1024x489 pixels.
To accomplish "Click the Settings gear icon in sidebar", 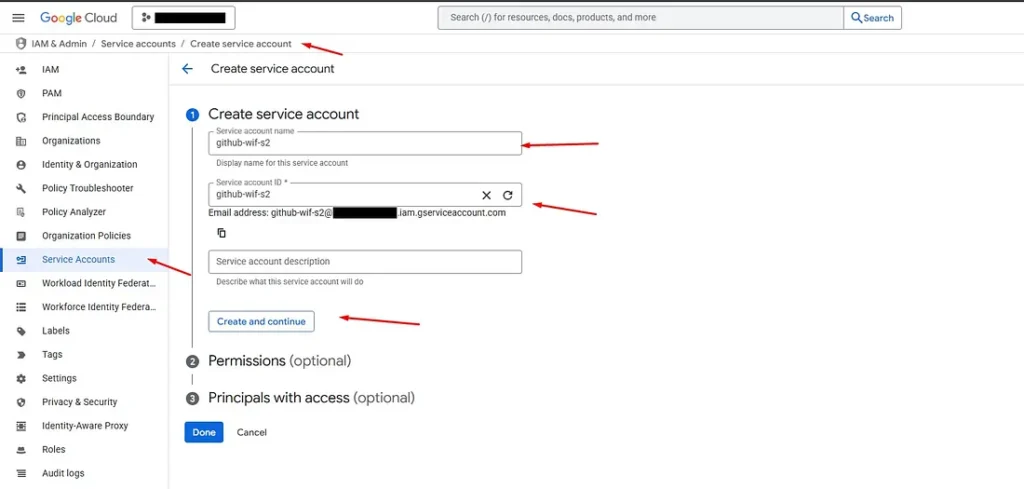I will pyautogui.click(x=21, y=378).
